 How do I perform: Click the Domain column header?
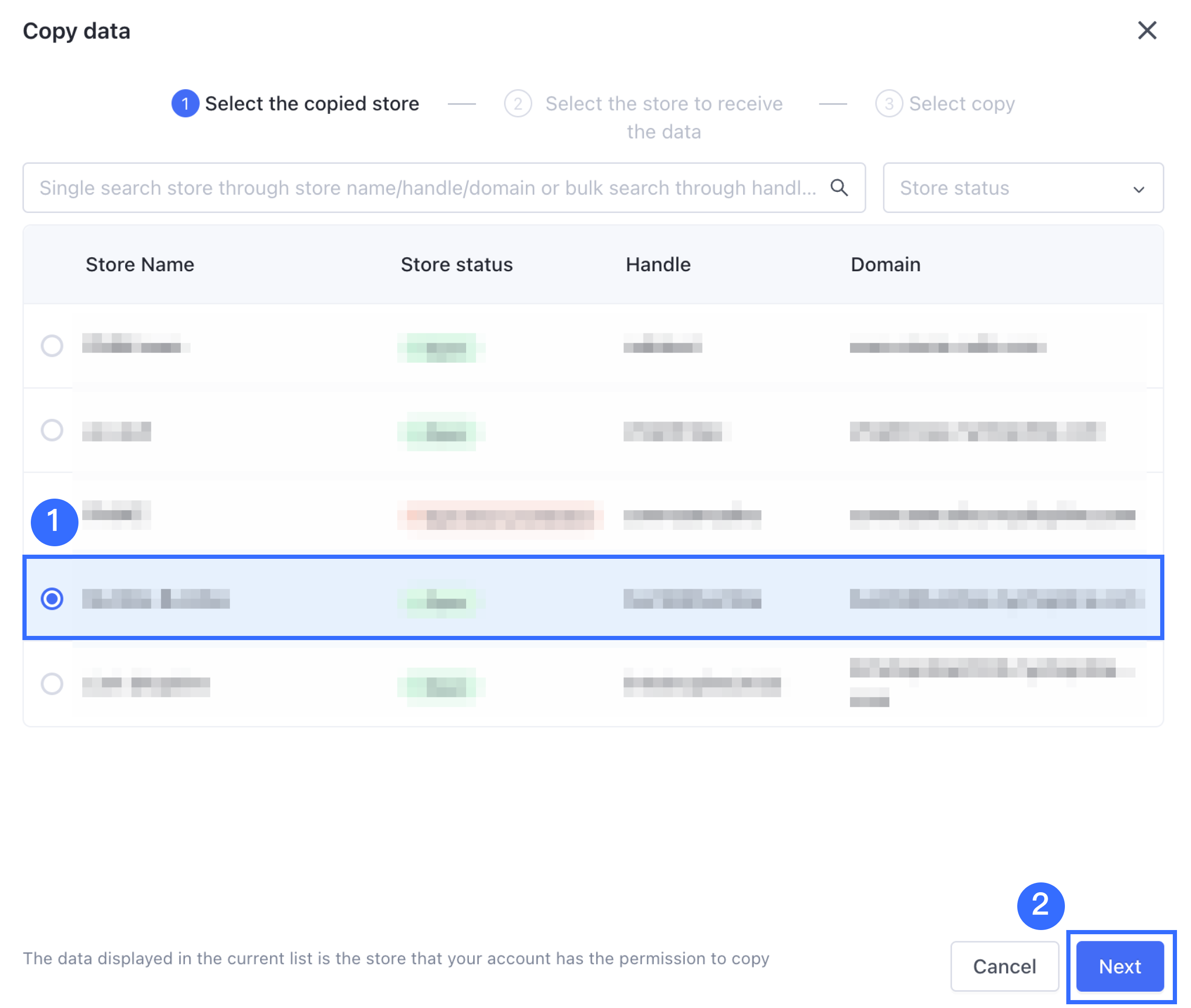[885, 265]
